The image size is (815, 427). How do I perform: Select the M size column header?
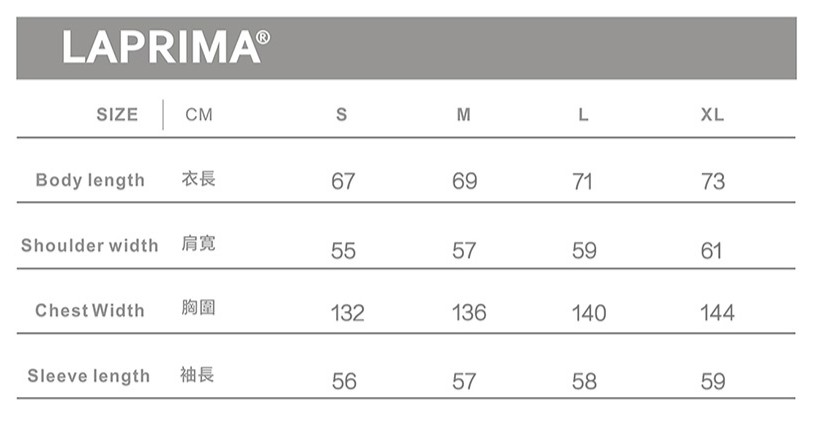coord(463,115)
